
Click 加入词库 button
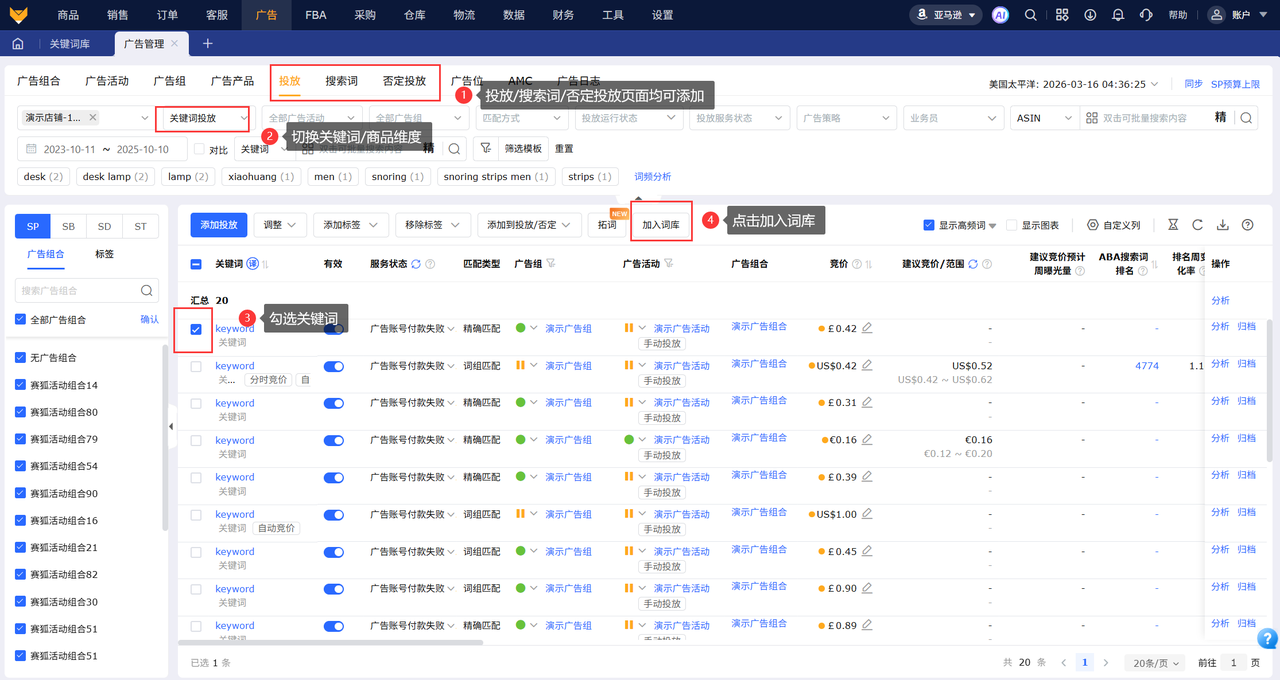(661, 225)
